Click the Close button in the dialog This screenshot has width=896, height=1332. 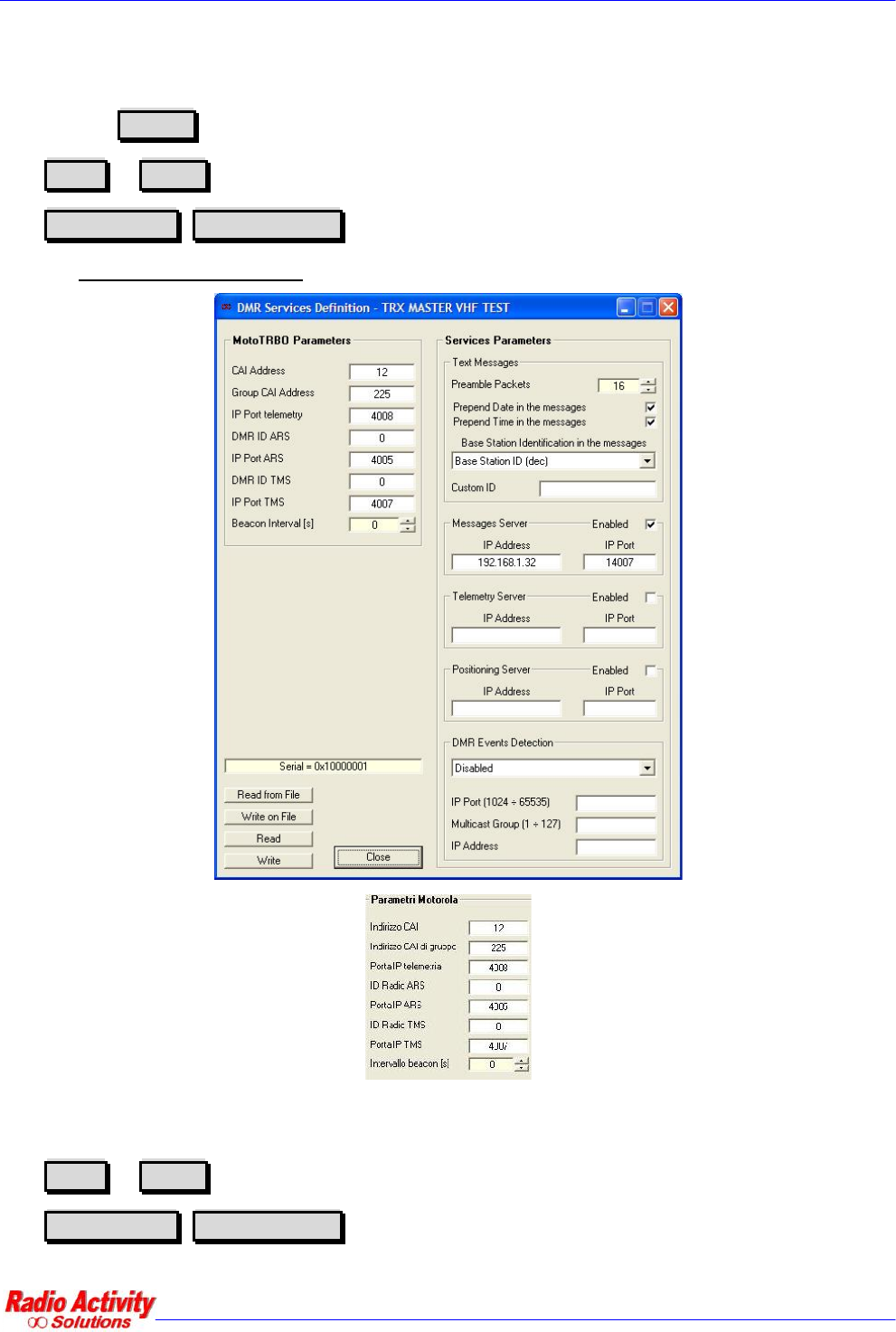coord(378,857)
